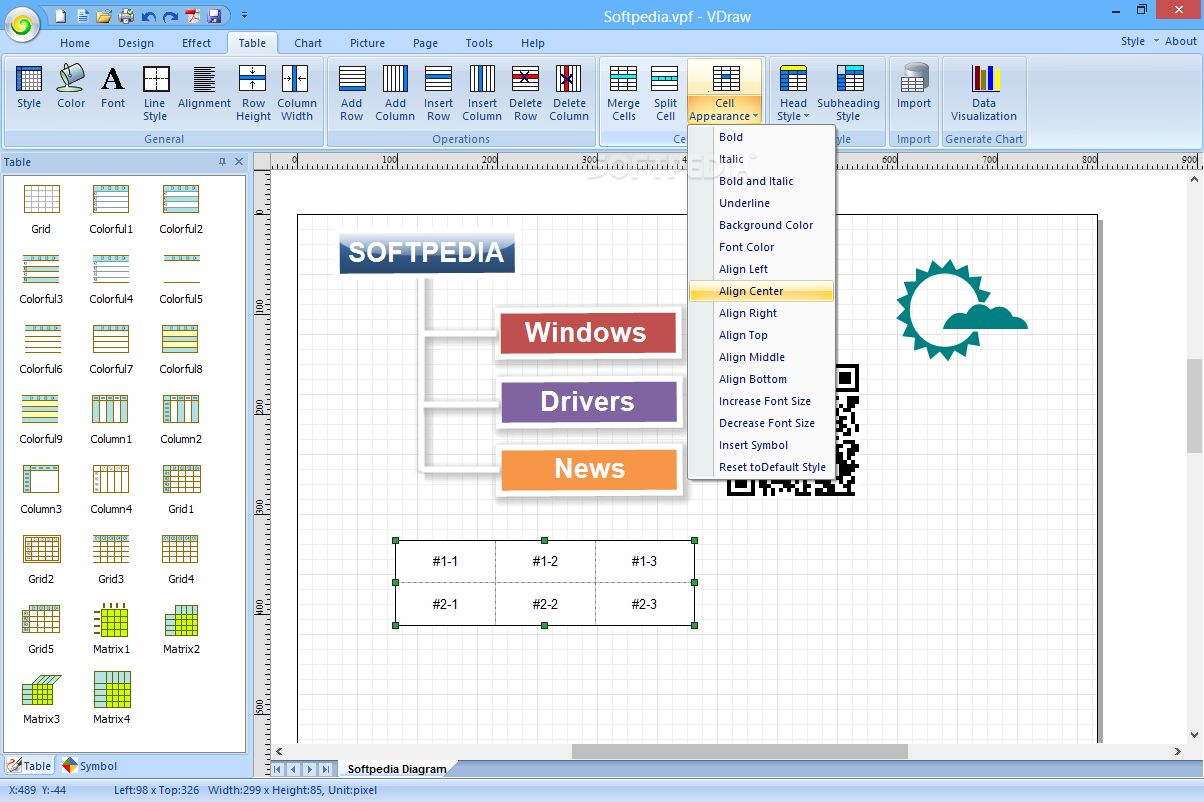Delete Column from the table
The image size is (1204, 802).
pyautogui.click(x=569, y=94)
